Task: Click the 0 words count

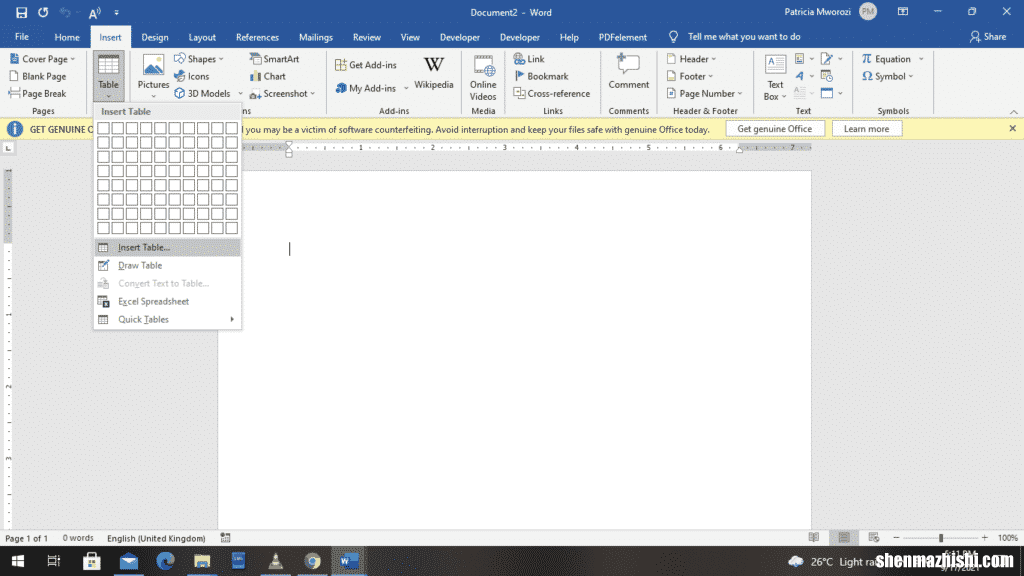Action: pos(78,538)
